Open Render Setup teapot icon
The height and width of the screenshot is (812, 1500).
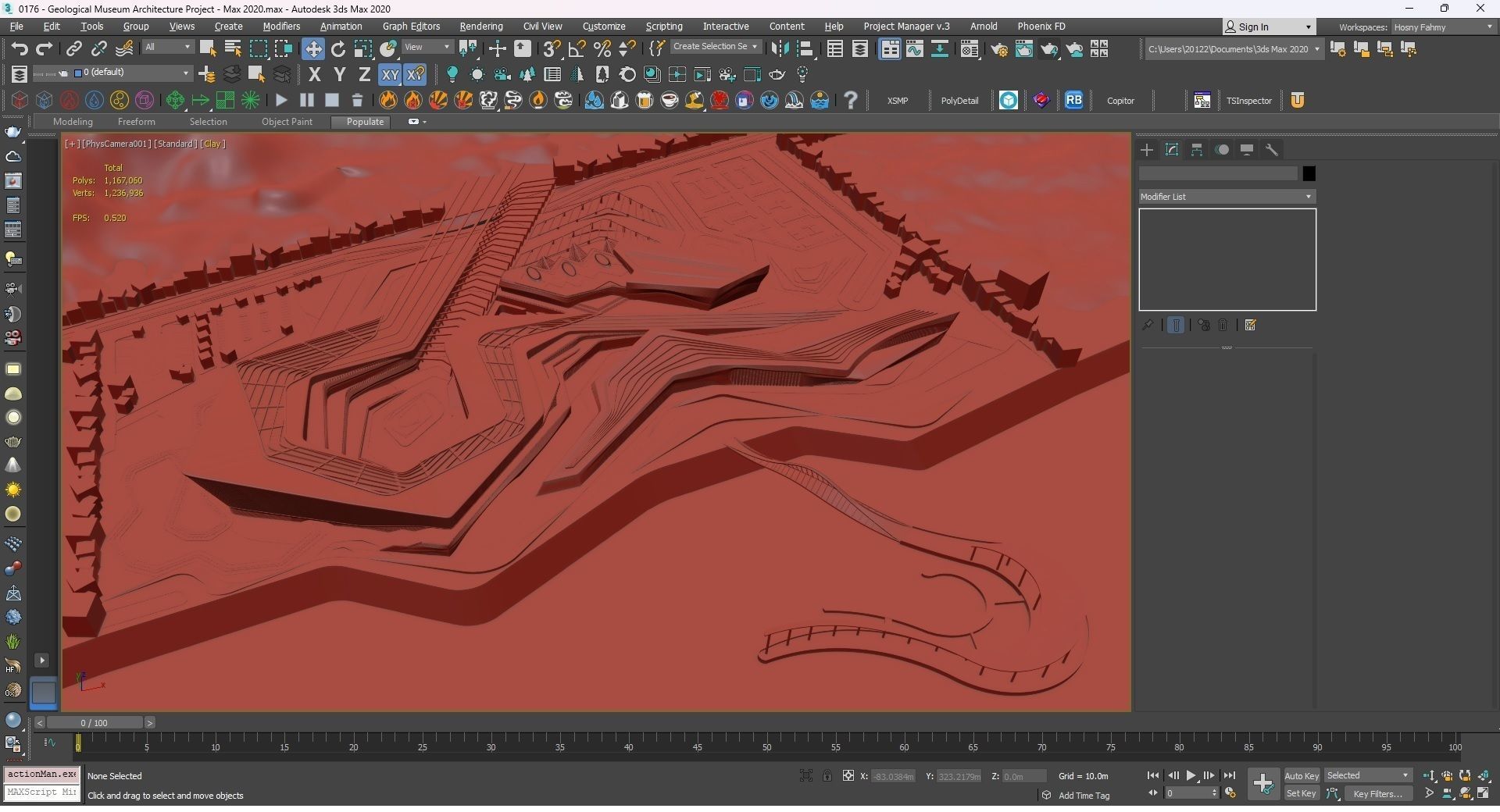click(x=999, y=49)
